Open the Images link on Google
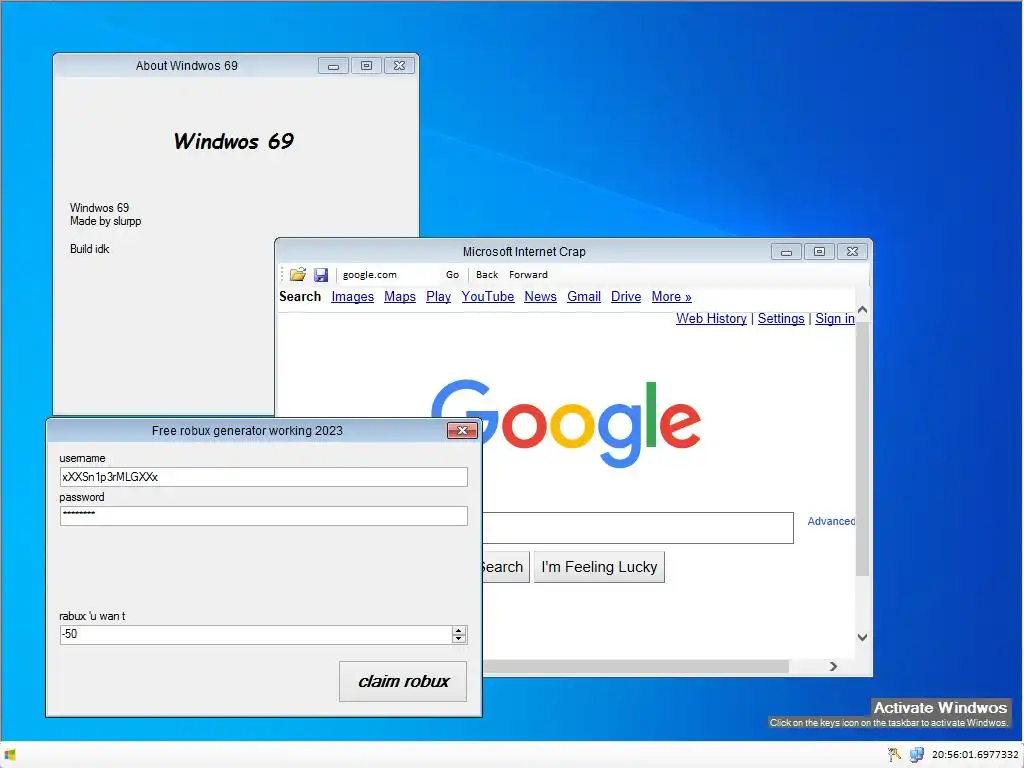Screen dimensions: 1024x768 [x=353, y=296]
